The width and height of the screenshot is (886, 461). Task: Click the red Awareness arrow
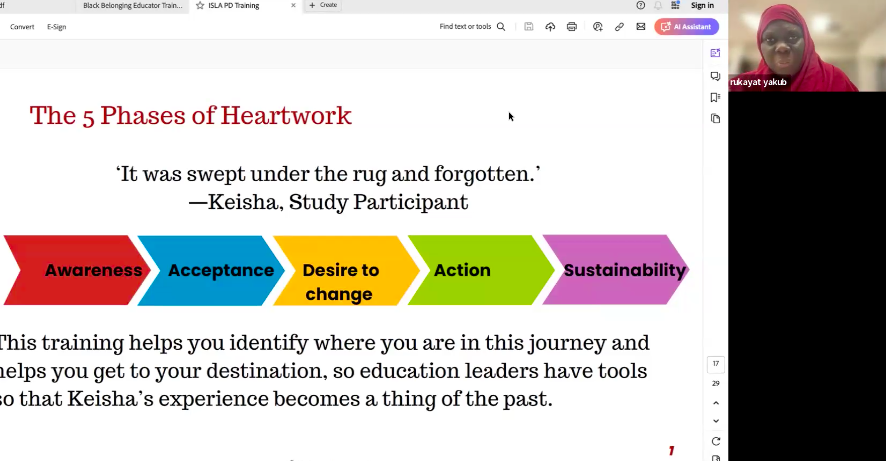click(76, 271)
